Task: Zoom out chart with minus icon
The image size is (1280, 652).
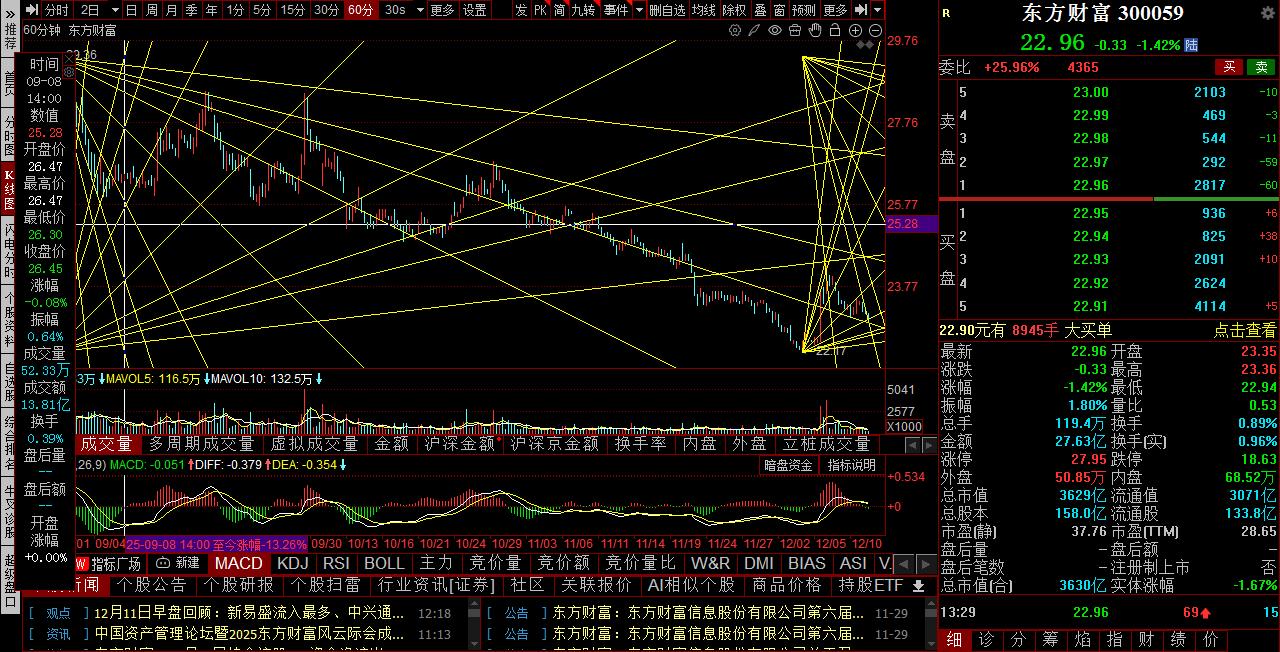Action: (876, 31)
